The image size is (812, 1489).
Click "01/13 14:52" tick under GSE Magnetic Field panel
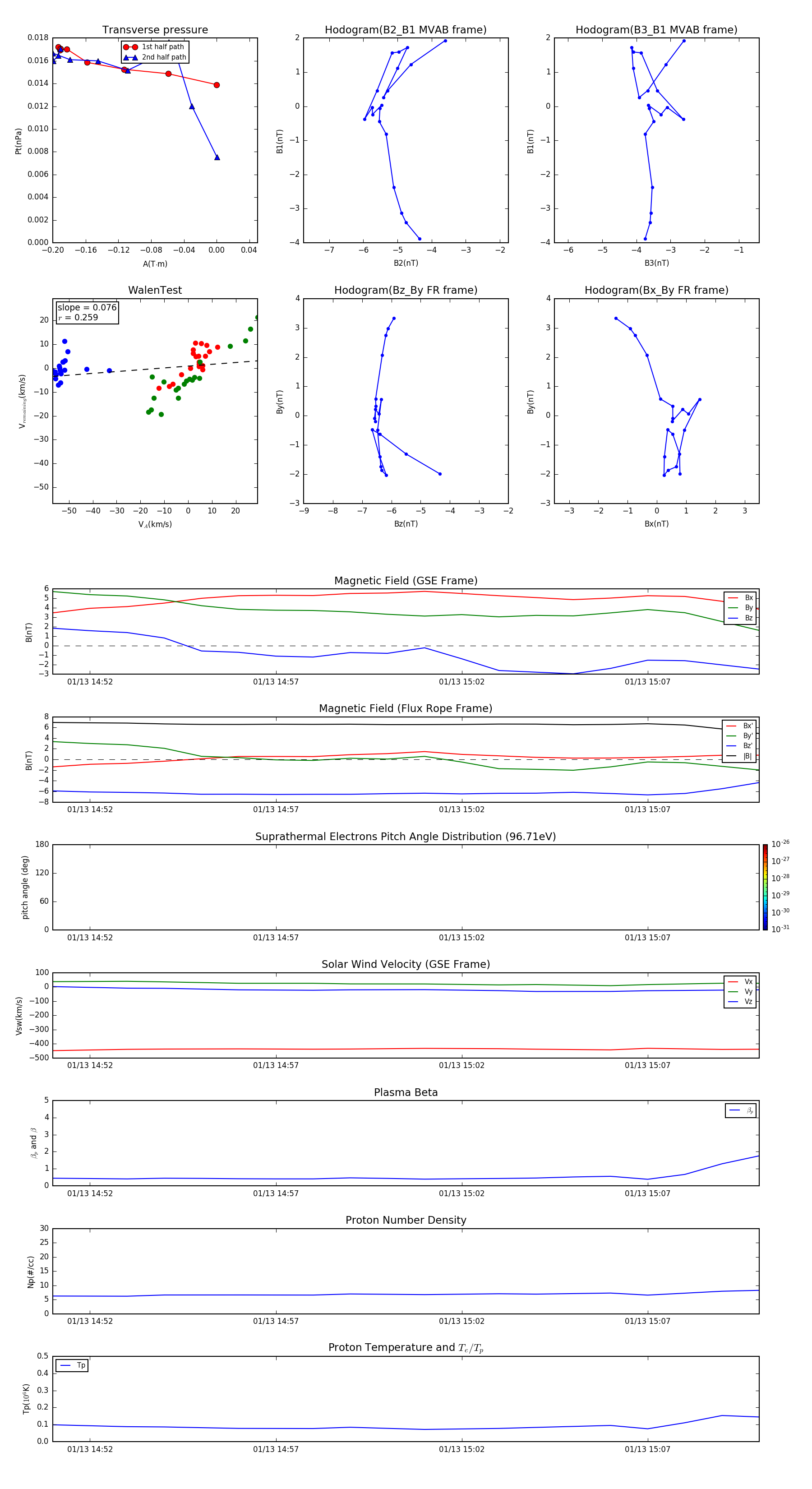tap(90, 682)
